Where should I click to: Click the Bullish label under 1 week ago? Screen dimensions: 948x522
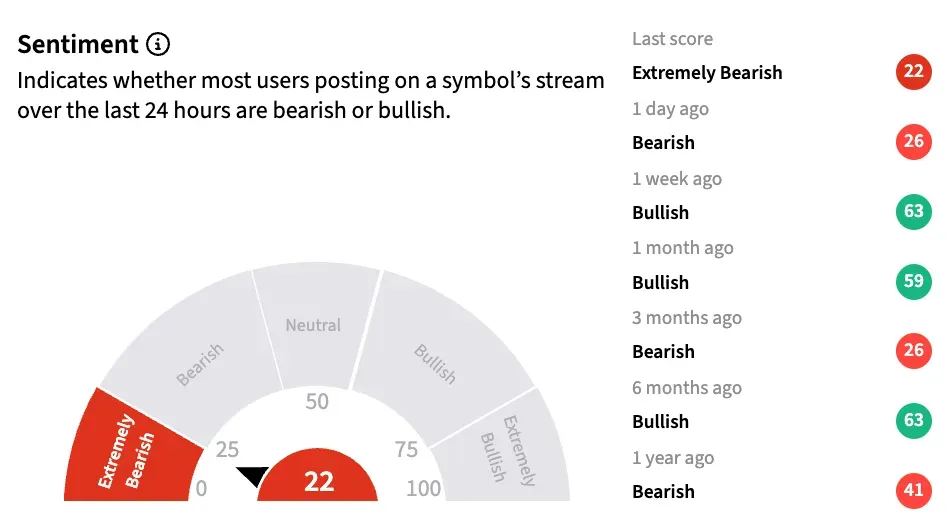[x=660, y=212]
